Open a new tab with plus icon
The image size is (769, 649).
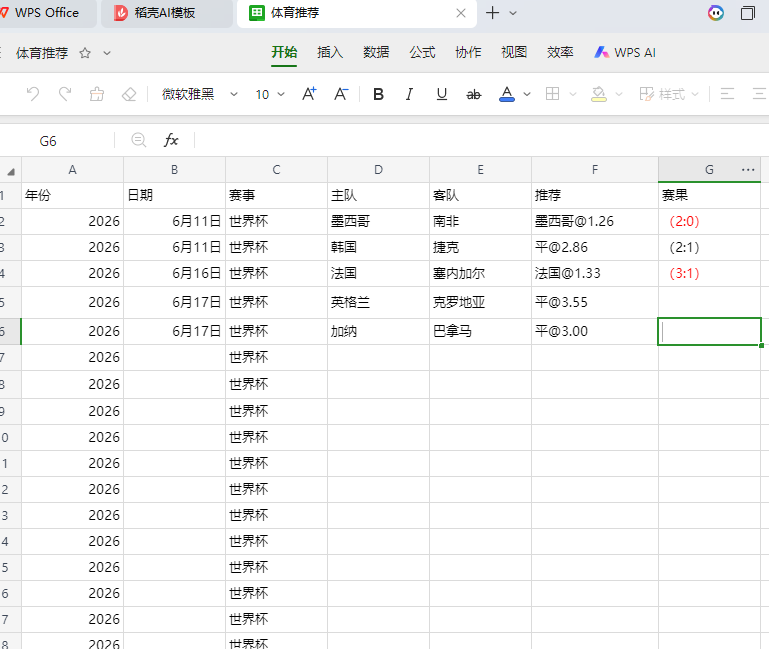tap(492, 13)
